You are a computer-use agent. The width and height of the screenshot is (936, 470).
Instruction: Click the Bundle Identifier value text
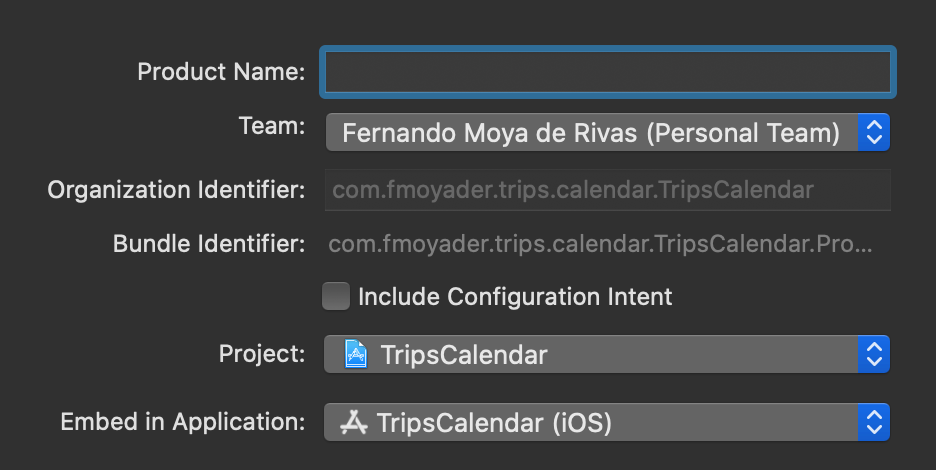(600, 244)
